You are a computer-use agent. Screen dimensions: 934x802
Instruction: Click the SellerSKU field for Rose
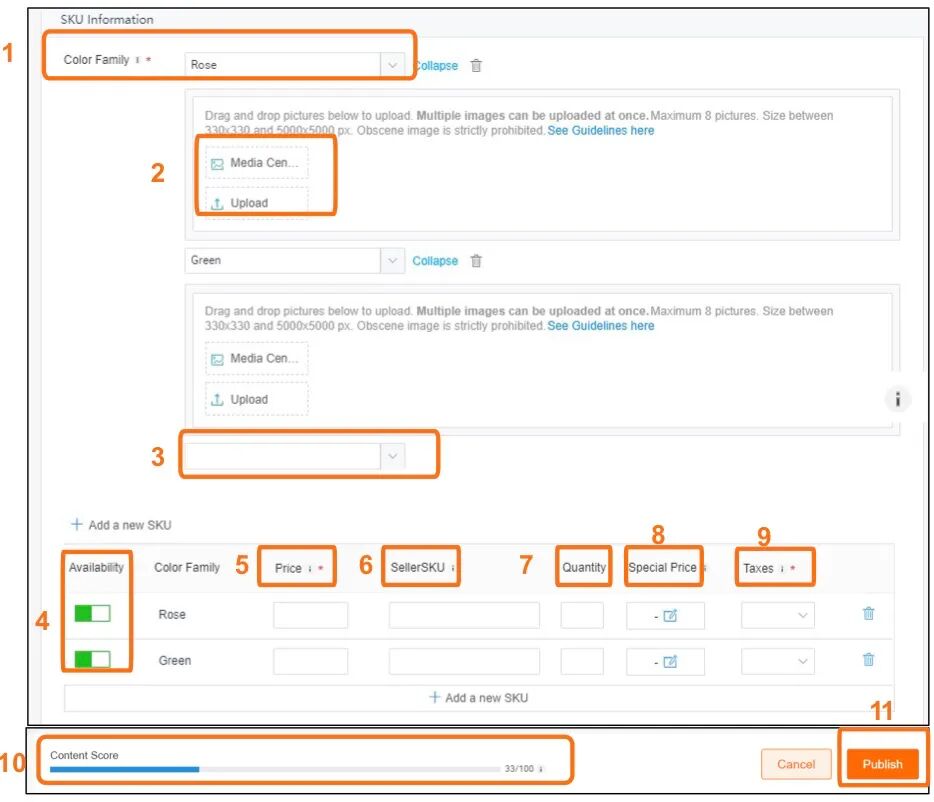(464, 616)
